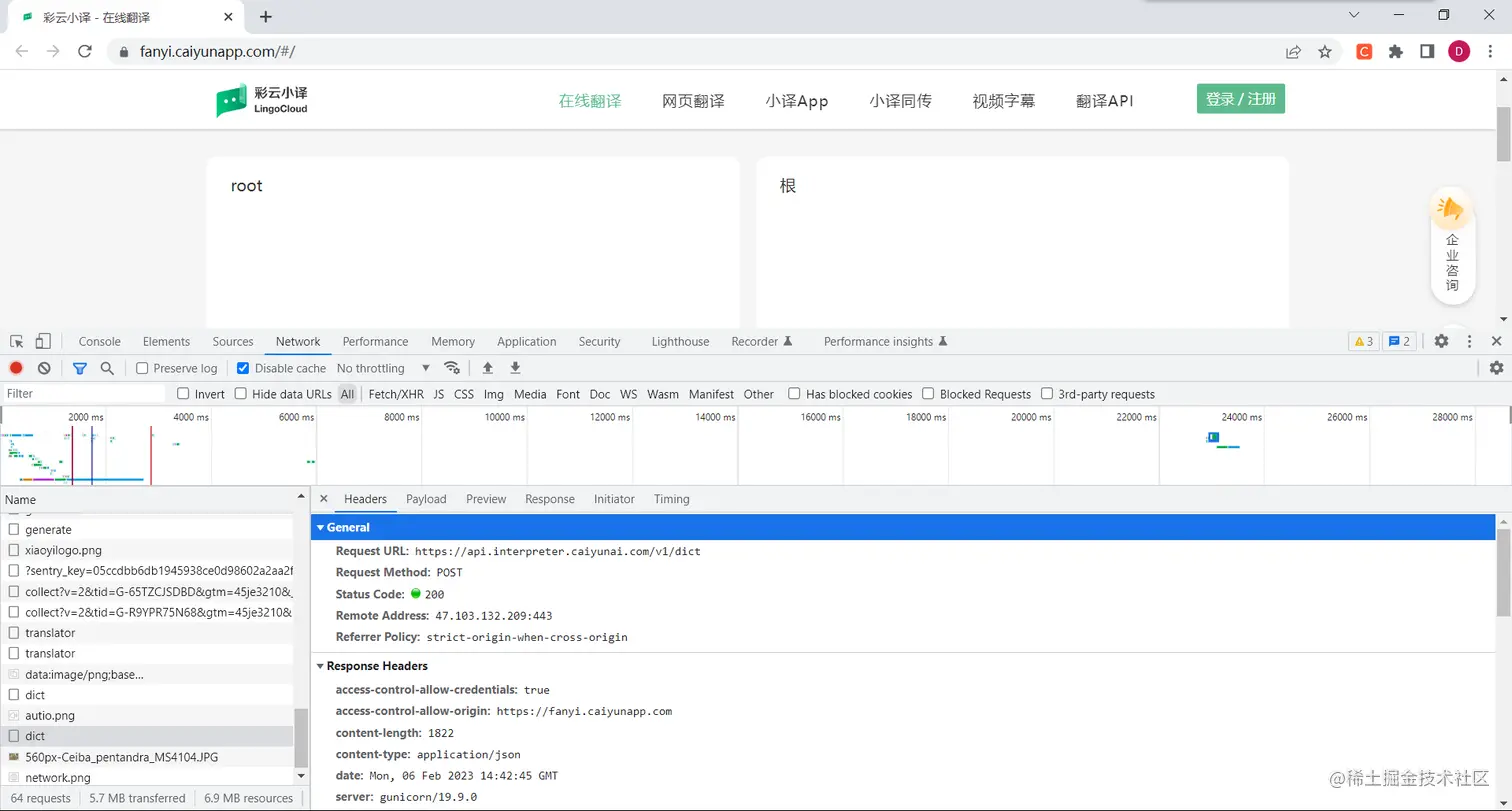
Task: Click the orange C extension icon
Action: coord(1364,51)
